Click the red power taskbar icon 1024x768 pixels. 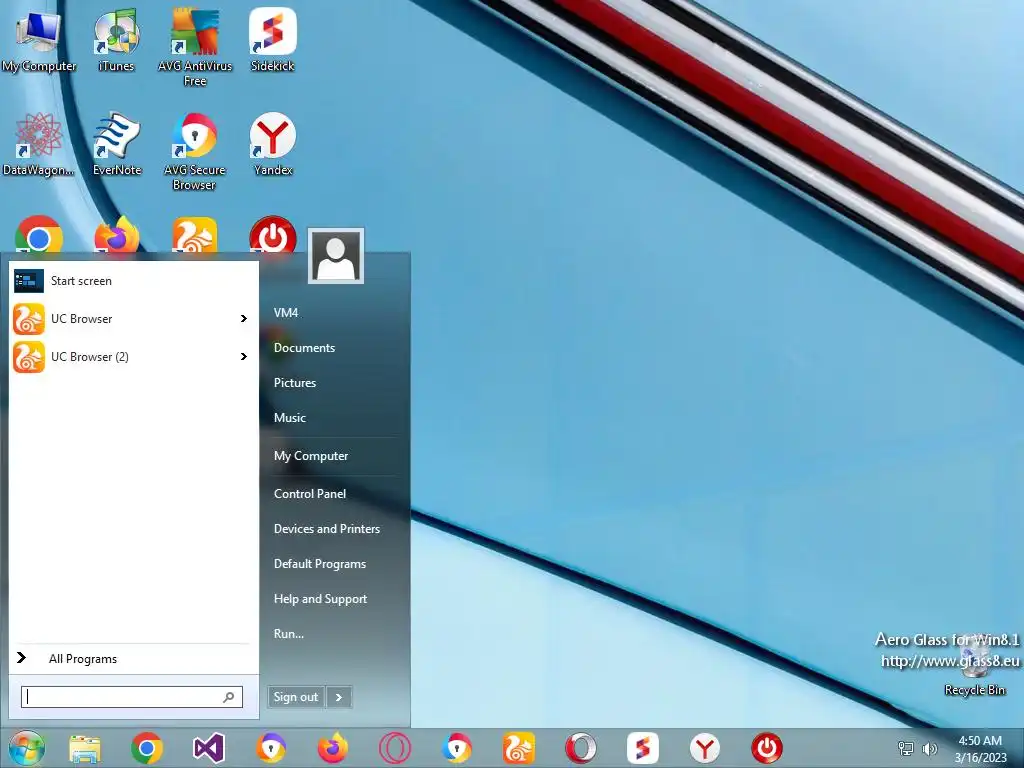(767, 748)
